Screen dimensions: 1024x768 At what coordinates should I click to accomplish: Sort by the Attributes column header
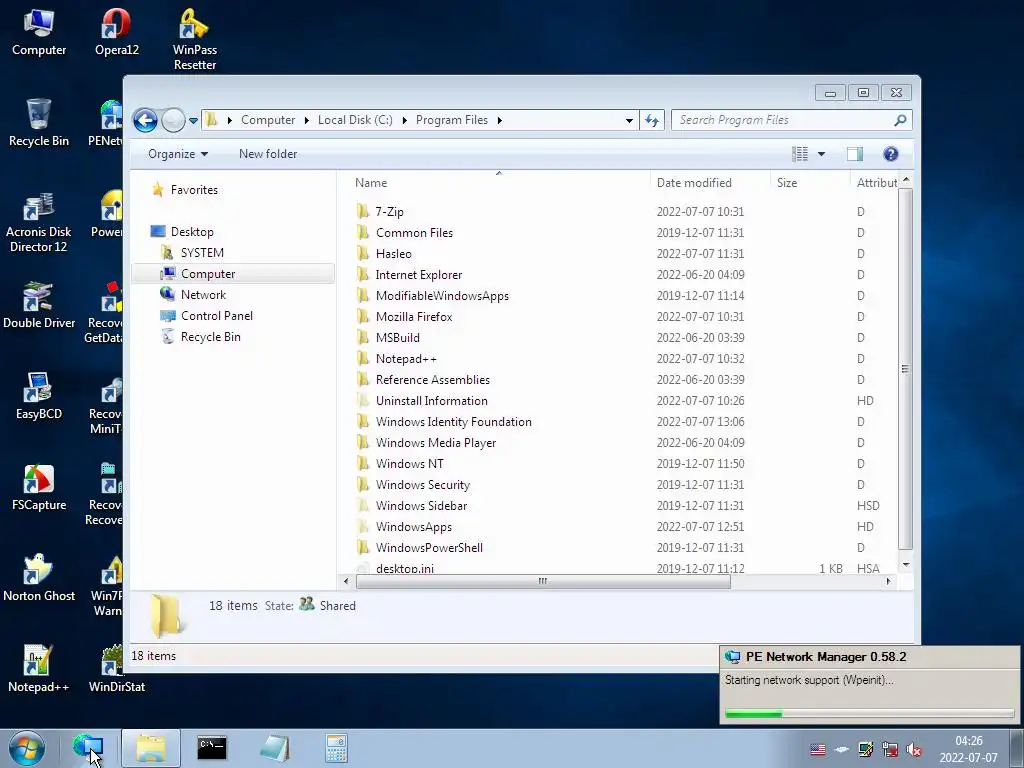[x=875, y=183]
